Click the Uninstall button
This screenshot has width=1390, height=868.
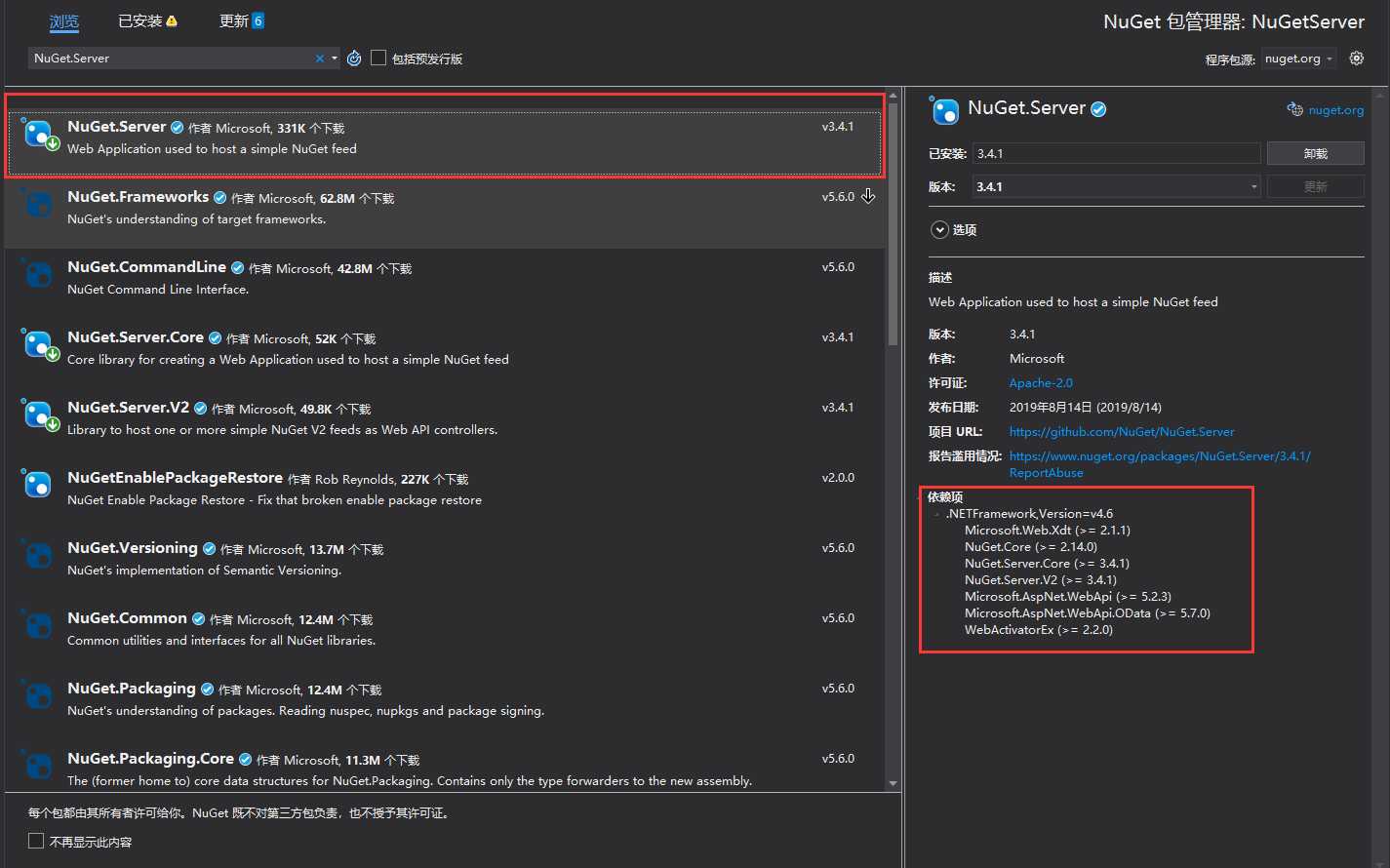click(1315, 153)
